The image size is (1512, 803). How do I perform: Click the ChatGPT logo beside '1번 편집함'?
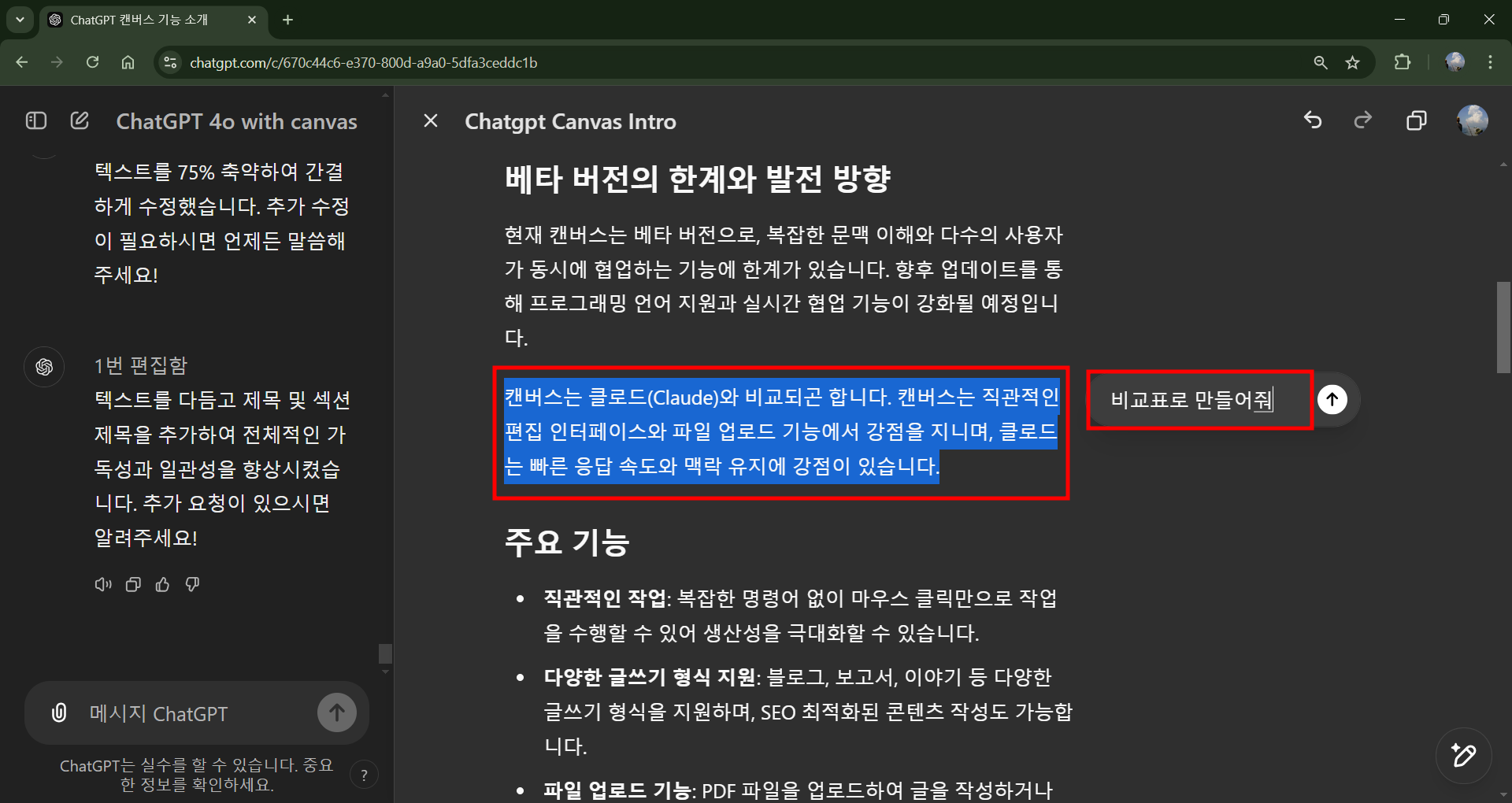(44, 367)
